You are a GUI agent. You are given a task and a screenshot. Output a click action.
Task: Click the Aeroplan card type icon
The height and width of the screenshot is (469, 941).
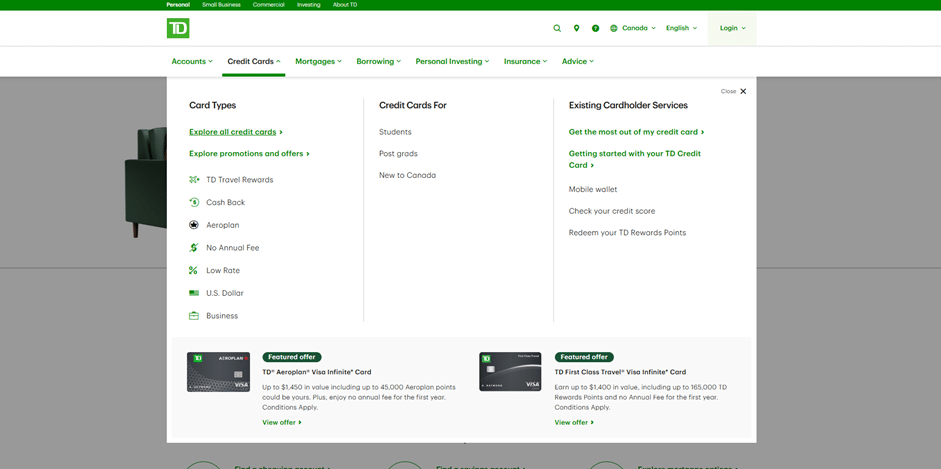point(194,225)
